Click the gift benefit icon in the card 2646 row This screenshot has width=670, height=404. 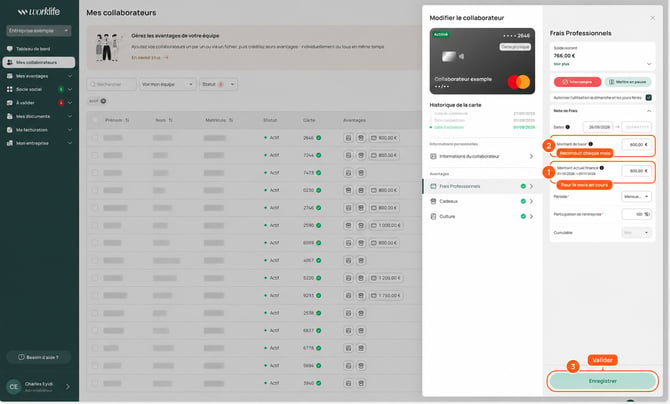361,138
